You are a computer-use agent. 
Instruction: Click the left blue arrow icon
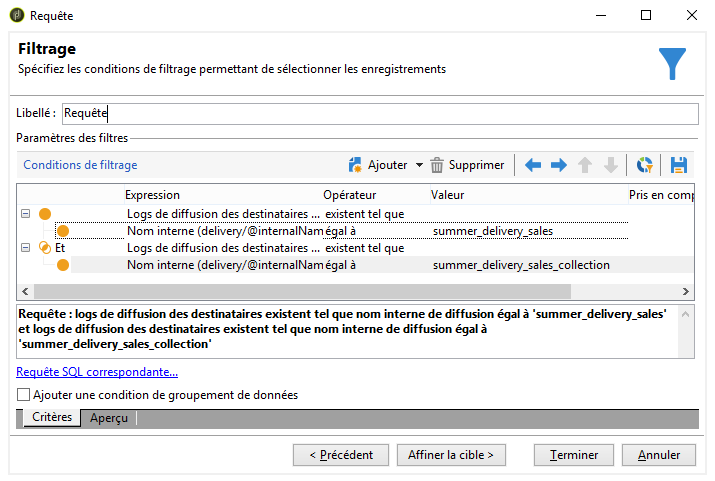[533, 165]
